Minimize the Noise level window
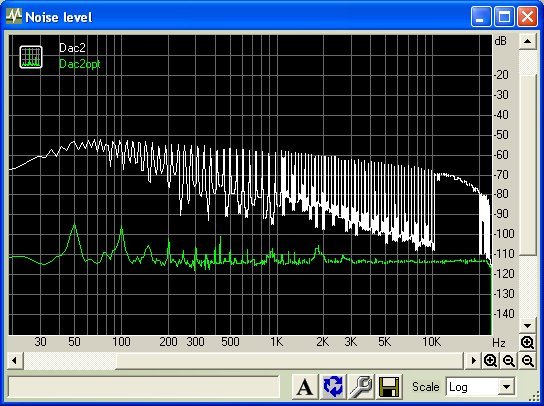This screenshot has width=544, height=406. pyautogui.click(x=481, y=16)
